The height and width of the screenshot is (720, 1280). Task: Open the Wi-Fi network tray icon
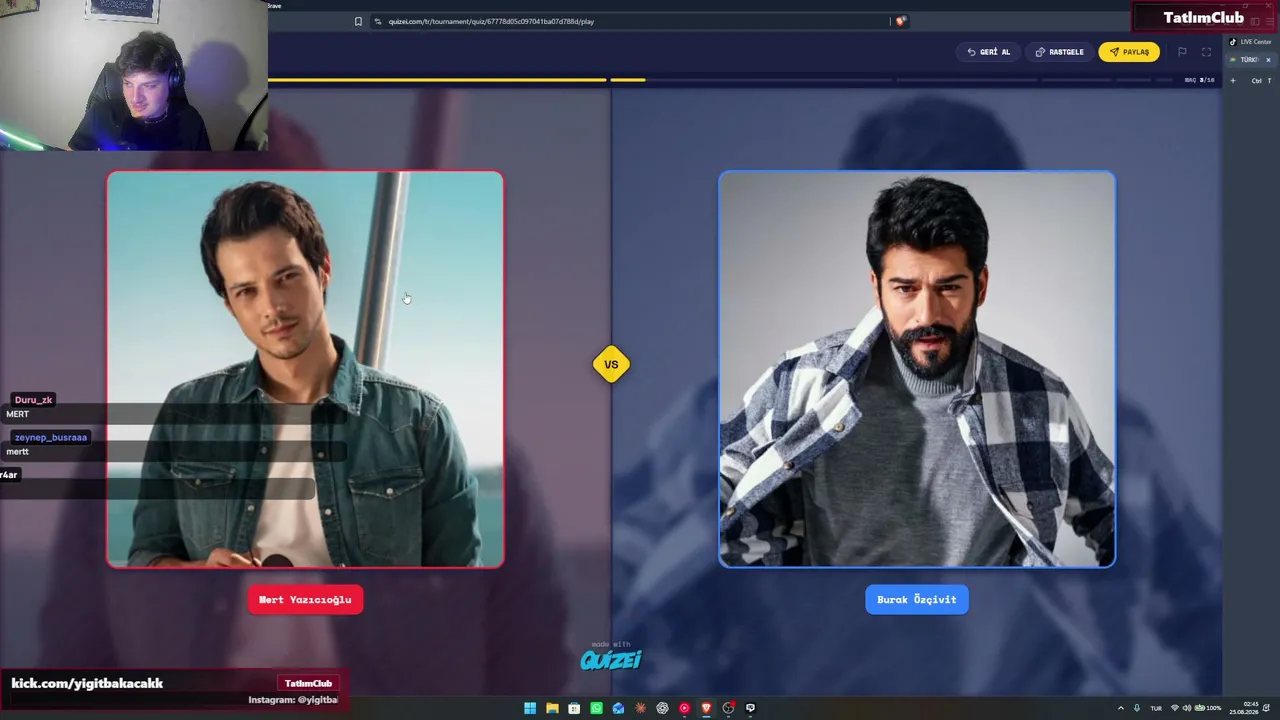[1175, 708]
